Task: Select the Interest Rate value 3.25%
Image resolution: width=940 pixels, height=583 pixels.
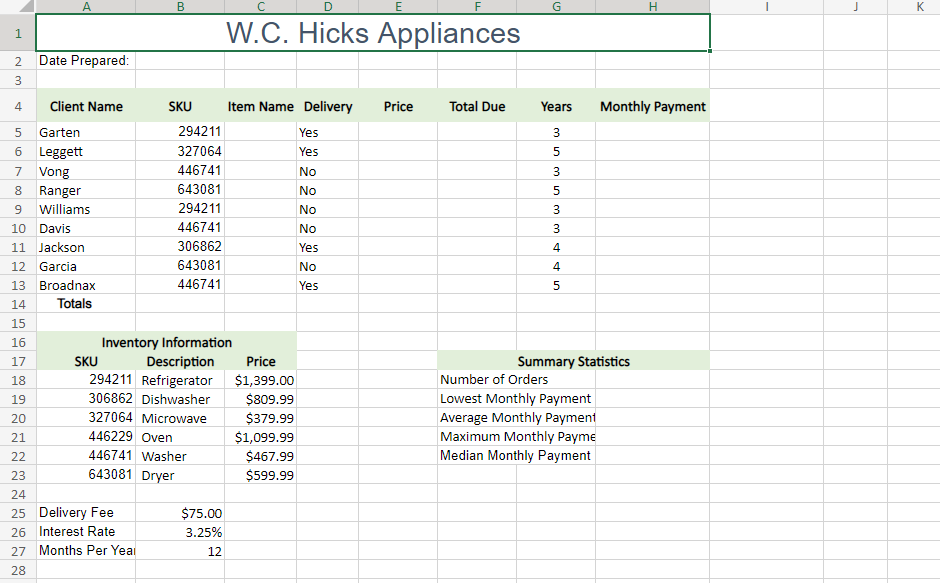Action: tap(180, 532)
